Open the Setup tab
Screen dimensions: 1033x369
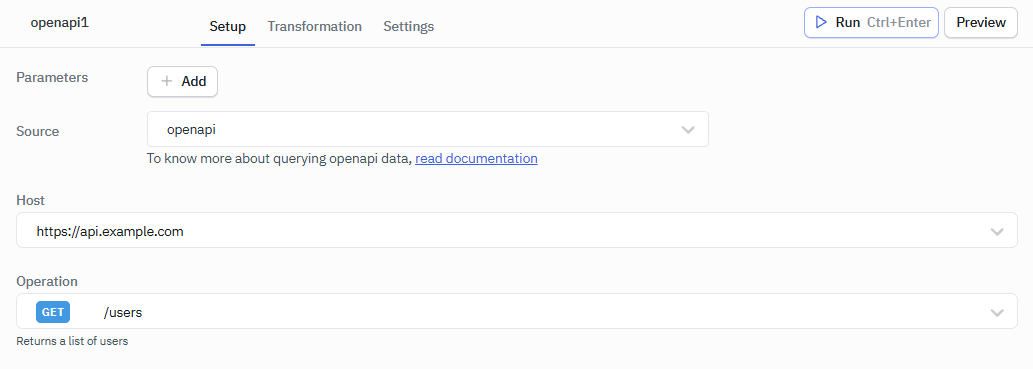[227, 26]
